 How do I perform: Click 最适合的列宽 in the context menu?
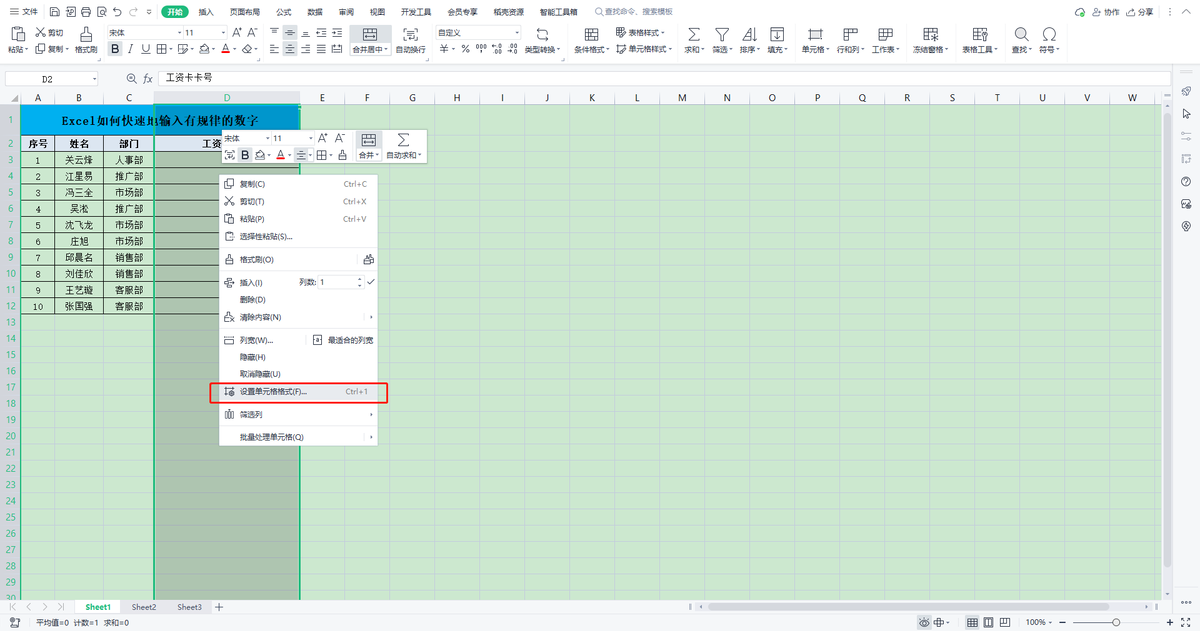(343, 340)
